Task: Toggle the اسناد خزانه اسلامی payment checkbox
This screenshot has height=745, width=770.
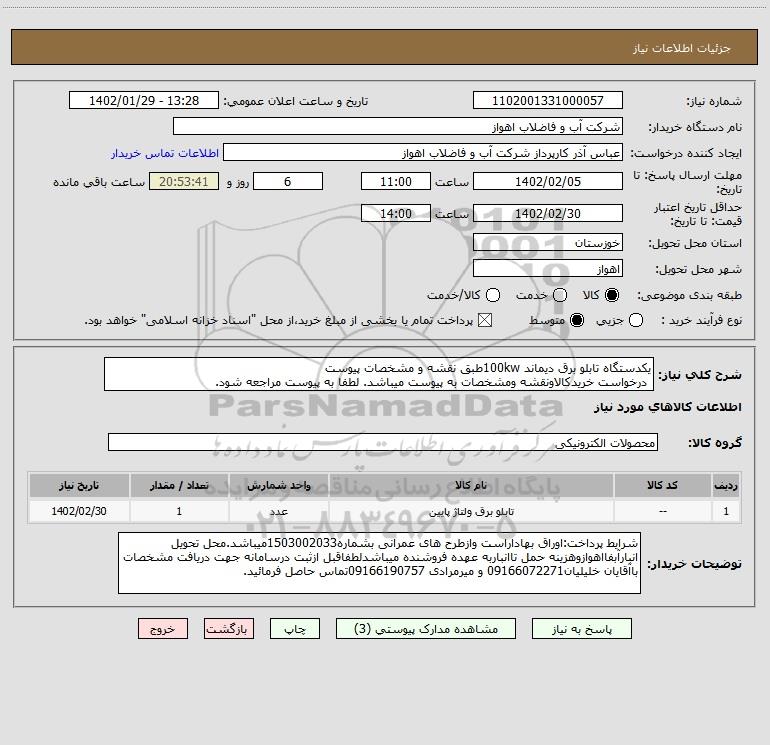Action: tap(485, 320)
